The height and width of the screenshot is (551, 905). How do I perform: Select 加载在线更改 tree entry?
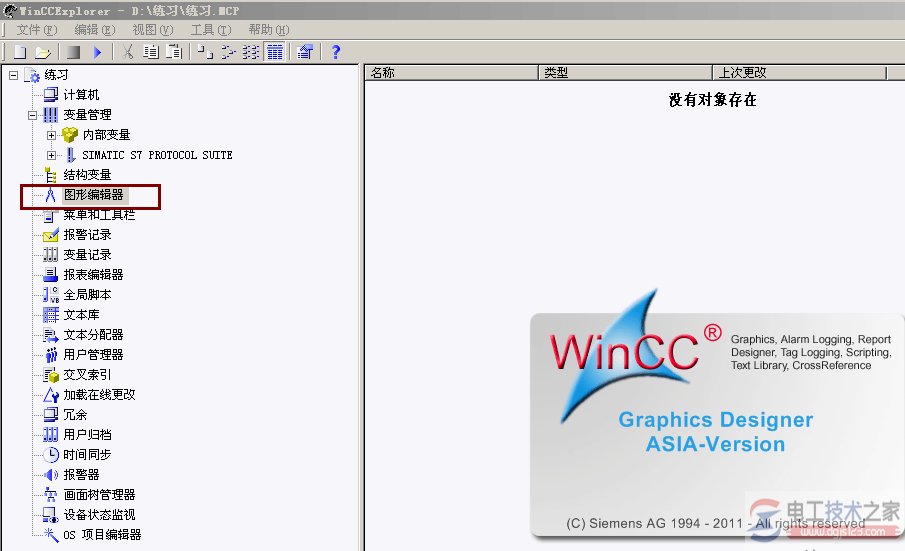coord(99,395)
